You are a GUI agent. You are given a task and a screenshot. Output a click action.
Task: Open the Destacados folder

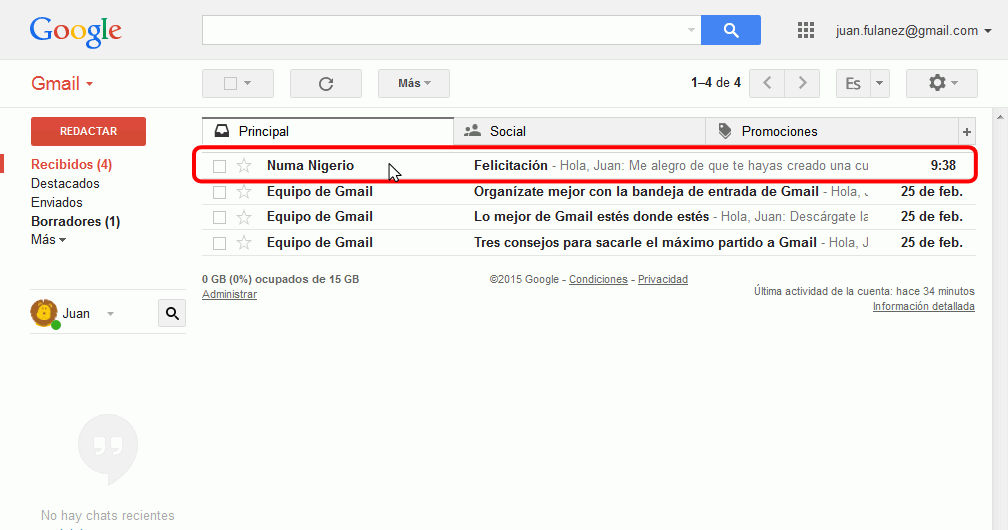[x=65, y=183]
